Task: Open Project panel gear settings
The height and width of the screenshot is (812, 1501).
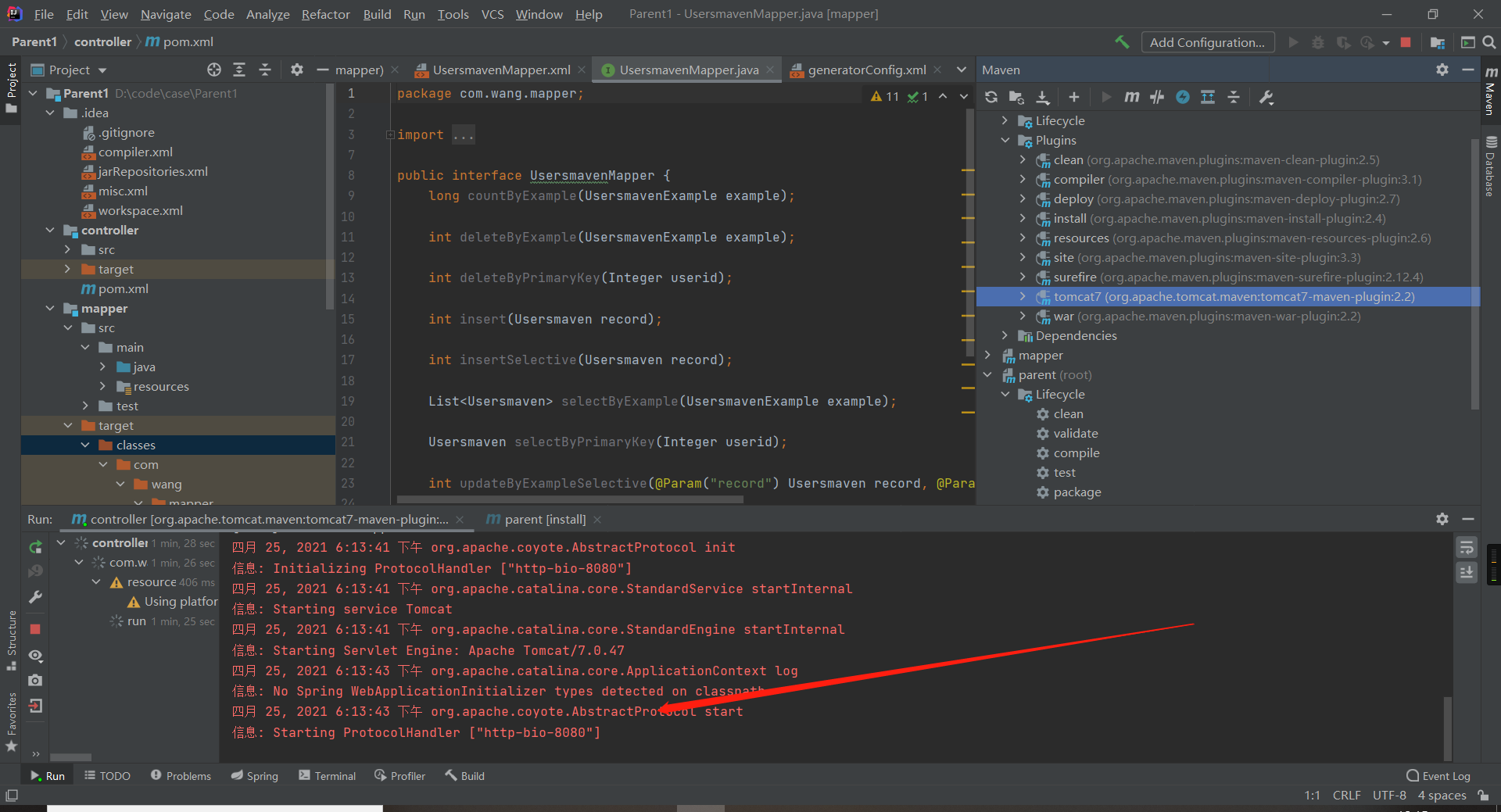Action: [x=297, y=70]
